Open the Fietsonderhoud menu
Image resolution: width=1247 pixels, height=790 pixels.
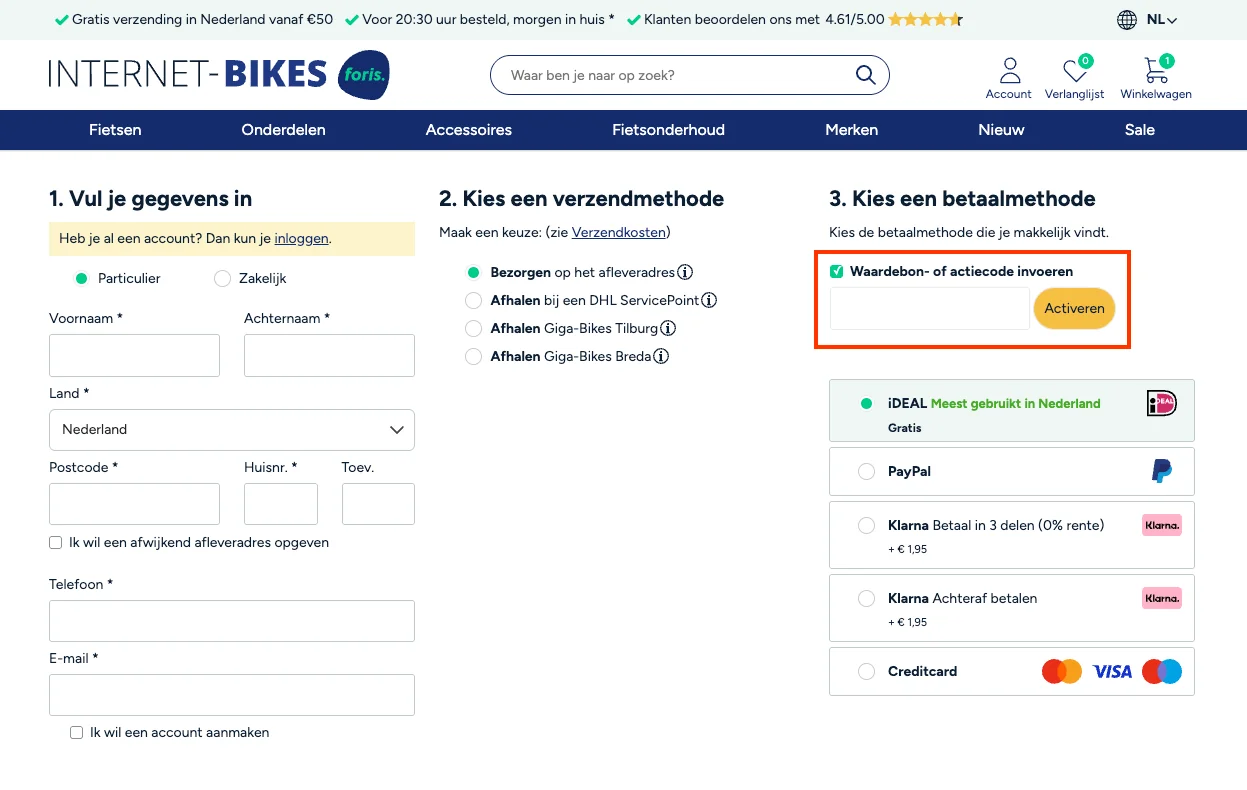pos(668,129)
